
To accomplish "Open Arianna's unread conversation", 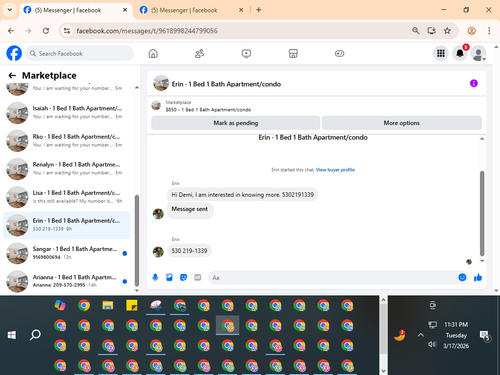I will click(67, 281).
